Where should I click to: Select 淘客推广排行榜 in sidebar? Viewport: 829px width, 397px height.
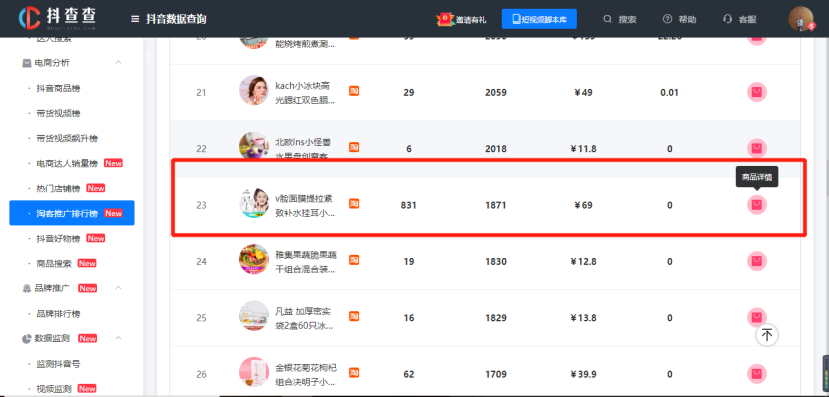[x=72, y=213]
